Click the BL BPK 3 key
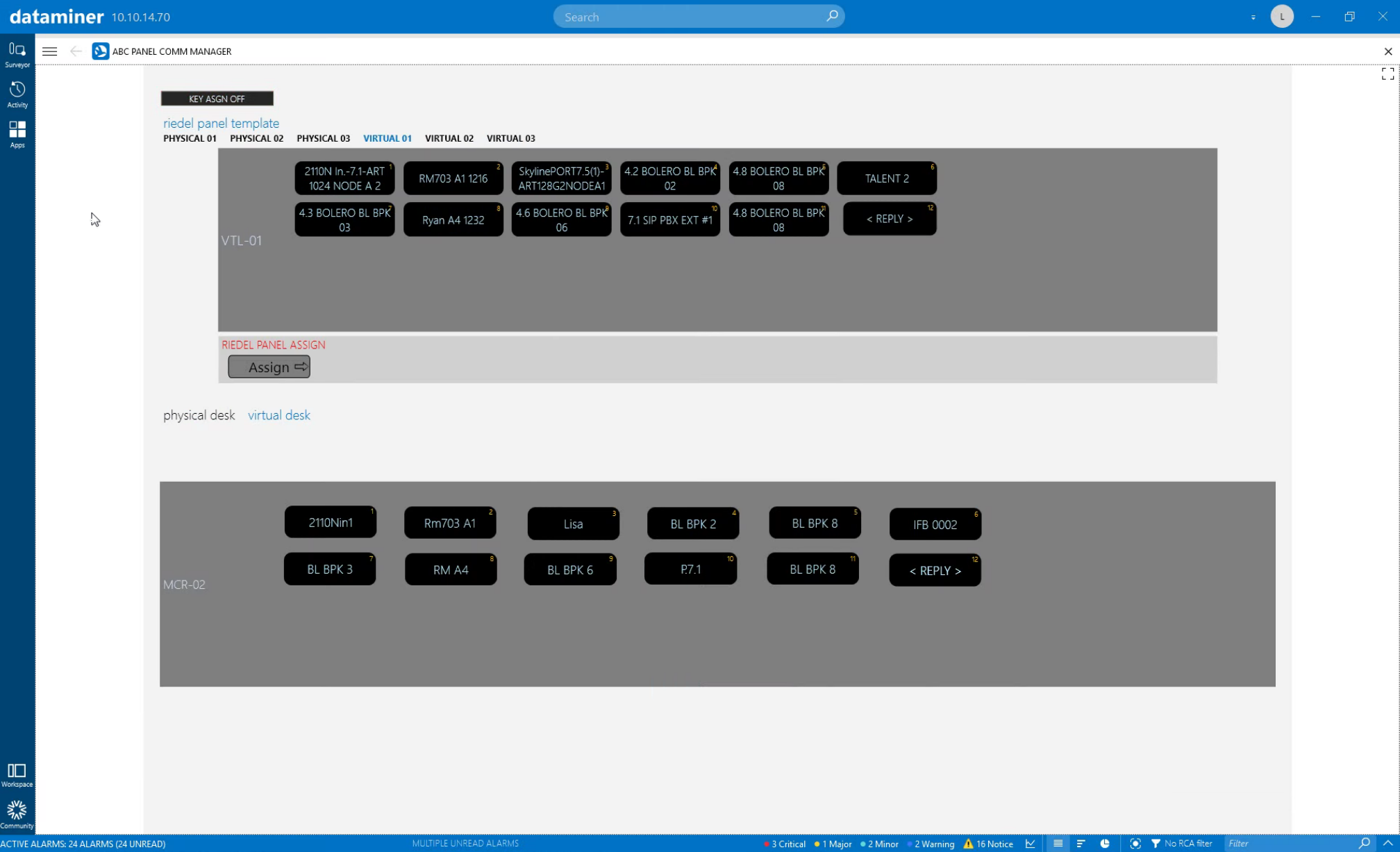Viewport: 1400px width, 852px height. coord(330,569)
